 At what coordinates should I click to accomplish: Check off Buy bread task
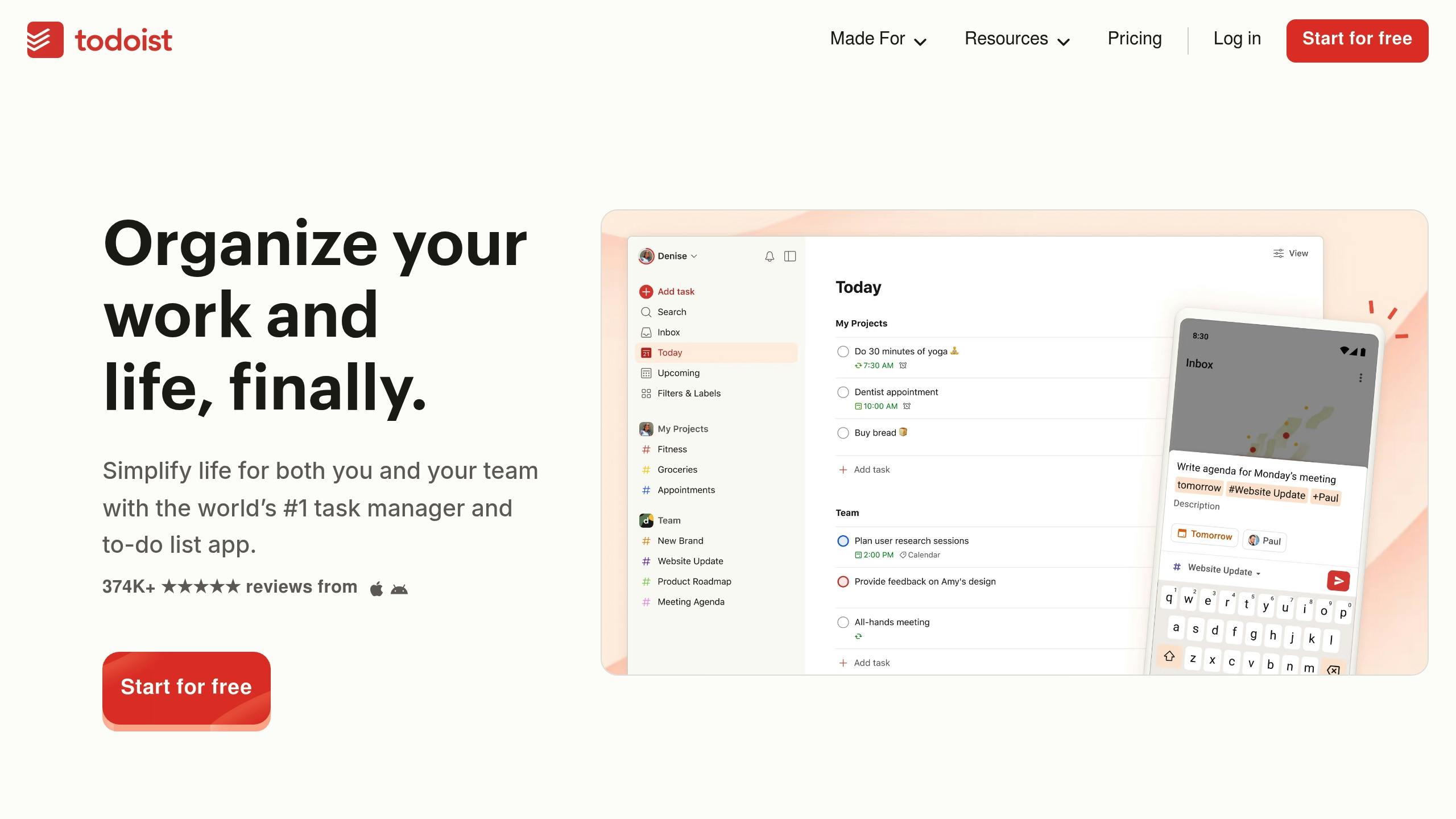(x=843, y=433)
